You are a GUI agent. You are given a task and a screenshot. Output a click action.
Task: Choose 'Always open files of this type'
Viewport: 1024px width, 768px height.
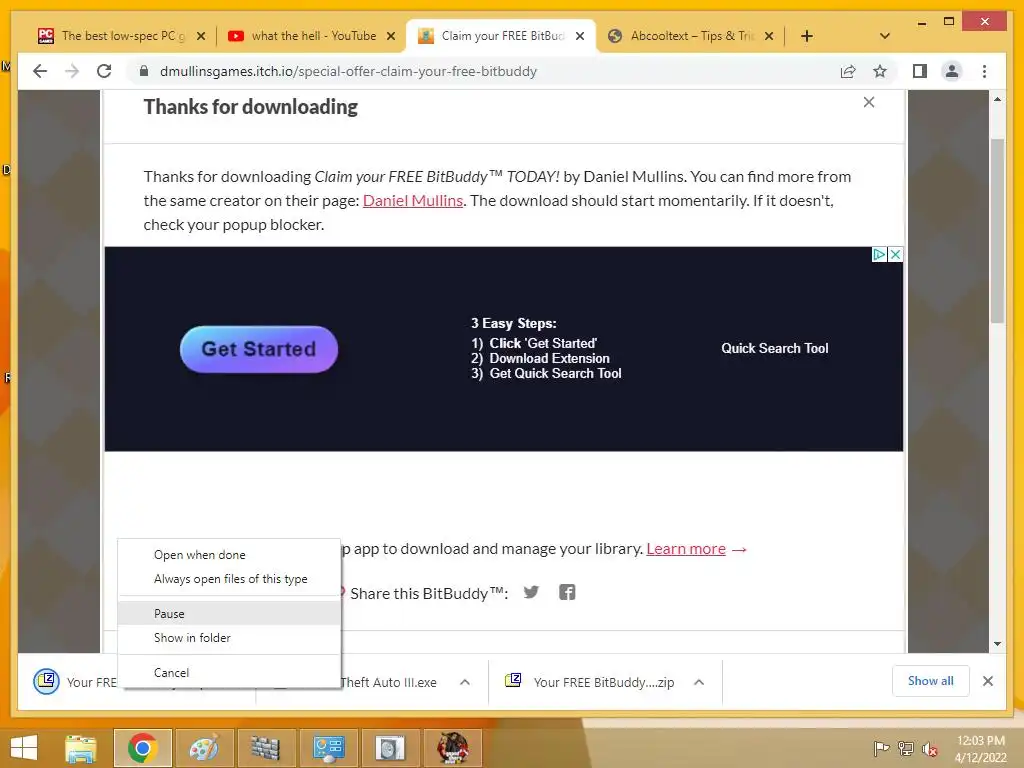(x=229, y=579)
